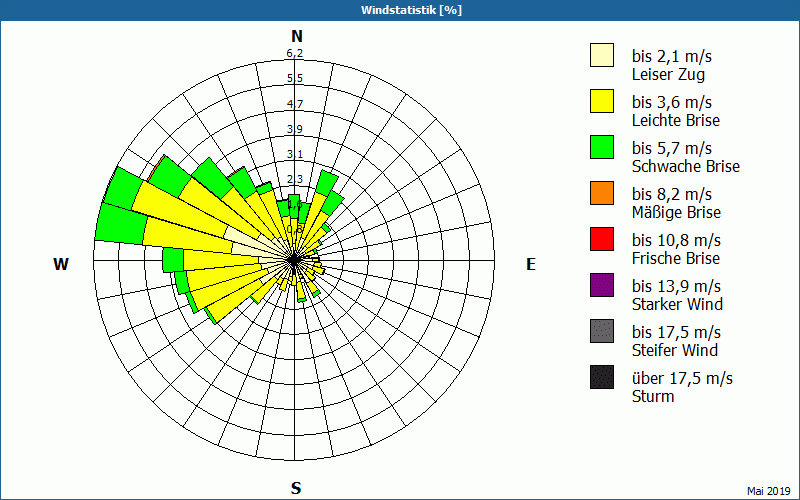Click the 'W' compass label
Screen dimensions: 800x500
(61, 264)
